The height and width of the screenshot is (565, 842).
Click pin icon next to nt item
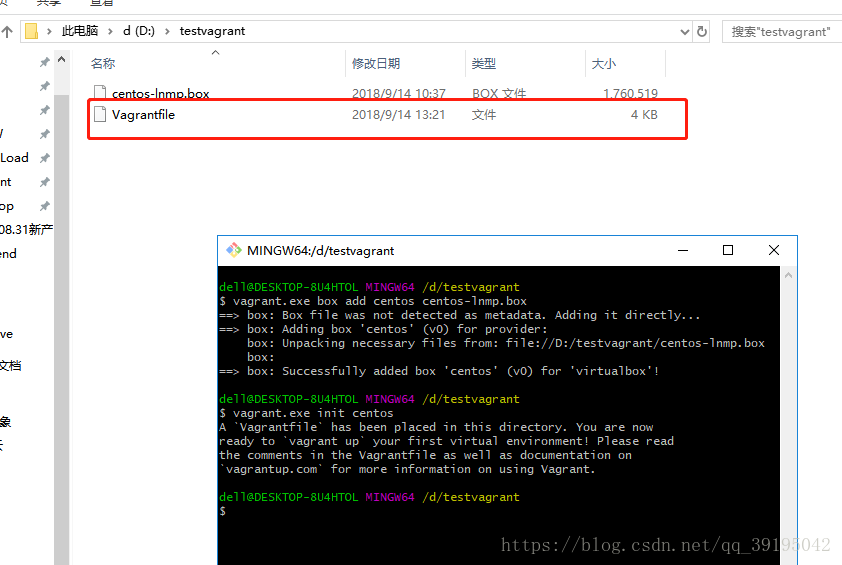(x=45, y=182)
